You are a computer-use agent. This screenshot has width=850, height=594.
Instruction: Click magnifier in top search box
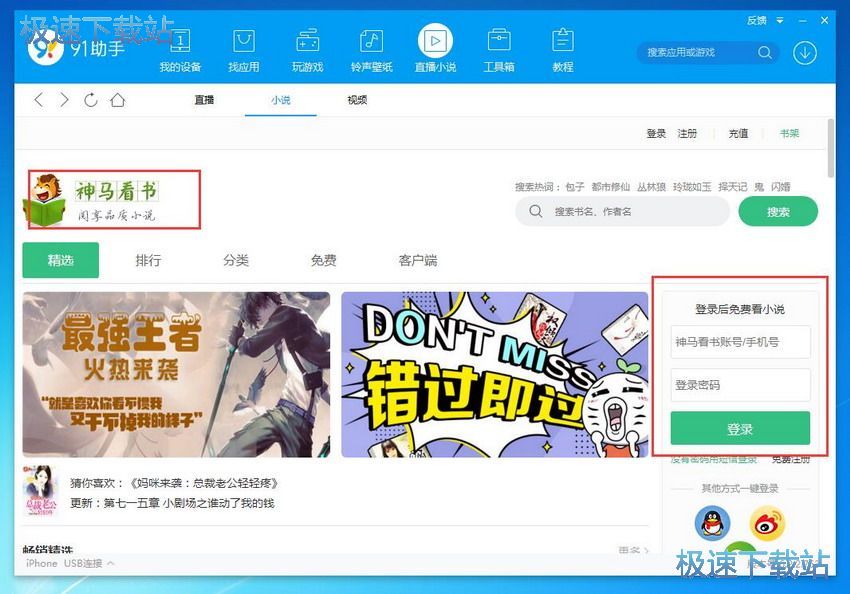(765, 53)
